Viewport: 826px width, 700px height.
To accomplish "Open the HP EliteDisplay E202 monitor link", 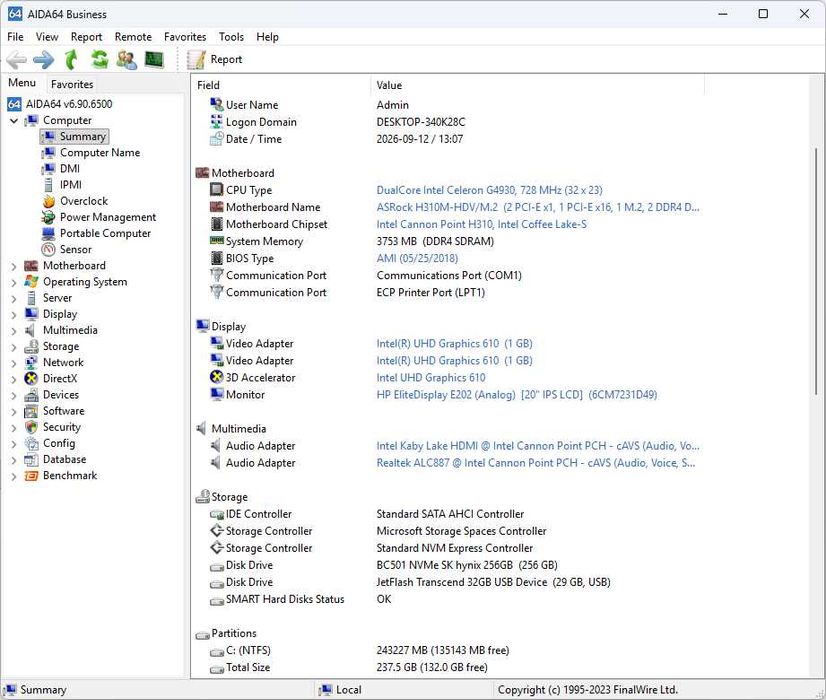I will click(517, 395).
